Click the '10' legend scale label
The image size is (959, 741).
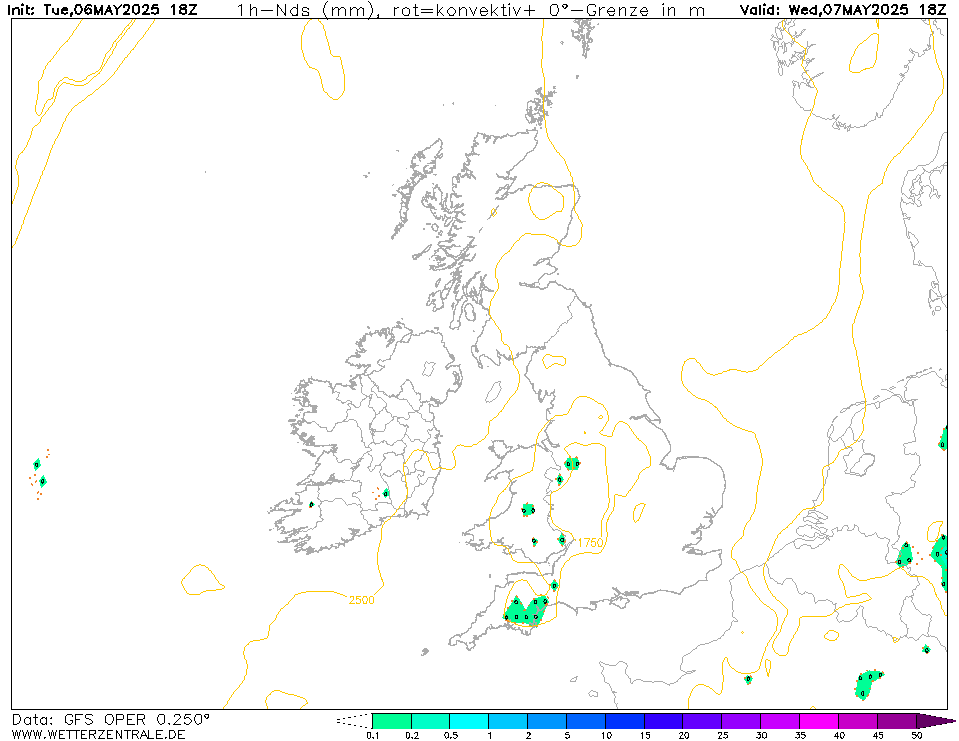click(605, 735)
